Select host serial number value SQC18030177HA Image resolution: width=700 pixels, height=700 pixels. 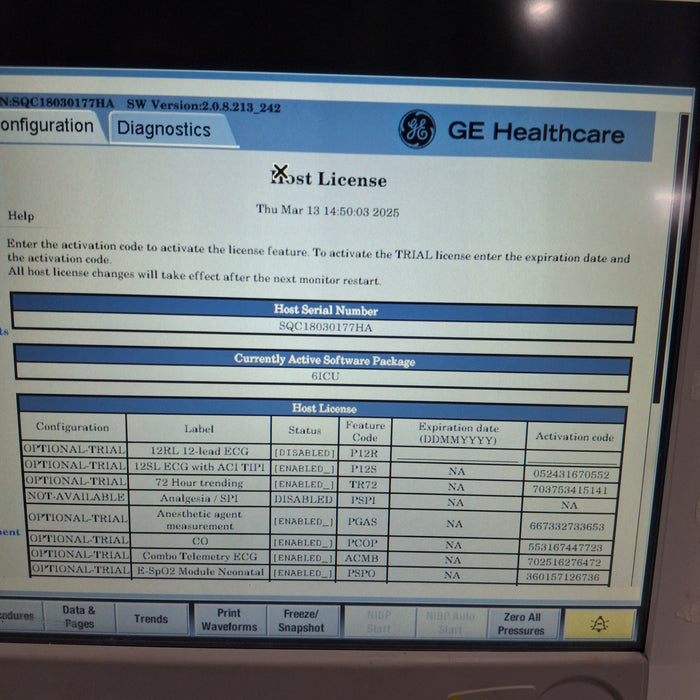point(325,327)
